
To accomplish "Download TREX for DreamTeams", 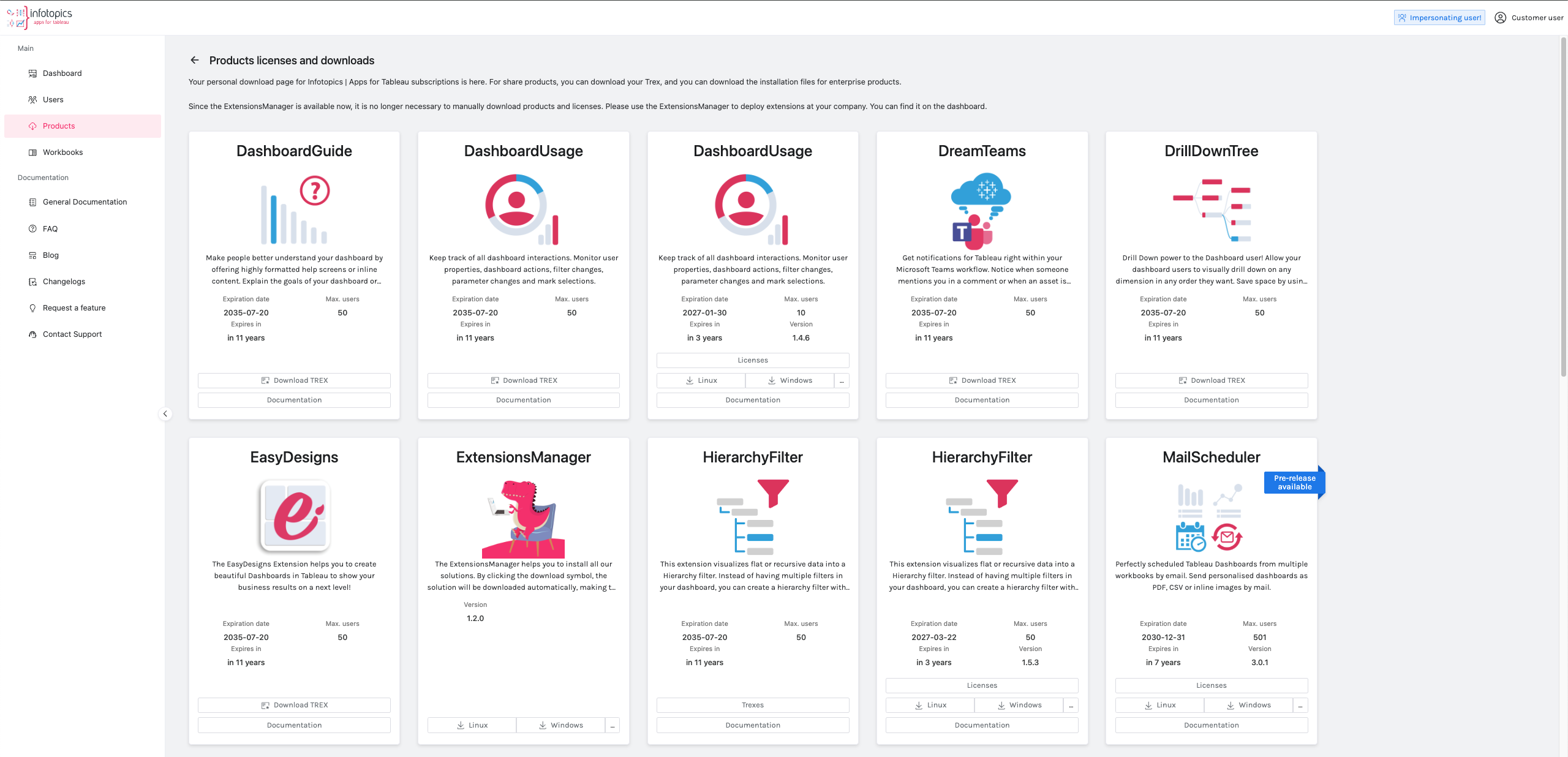I will pos(982,381).
